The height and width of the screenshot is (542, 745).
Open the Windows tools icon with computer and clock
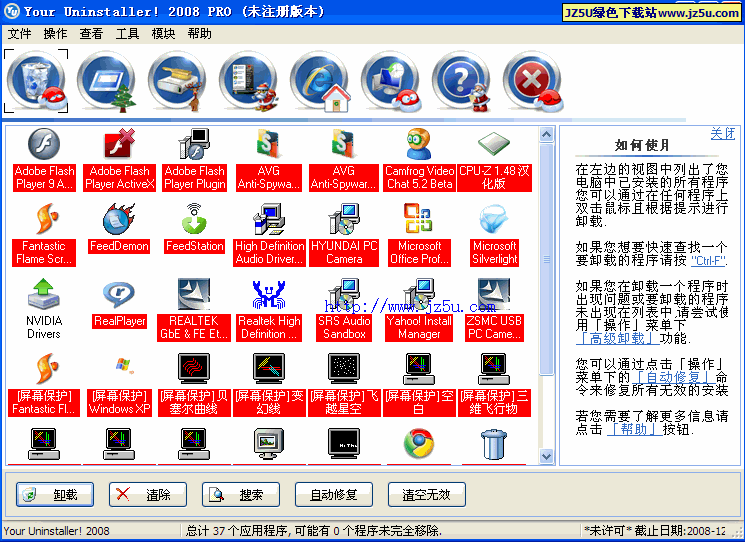point(390,81)
